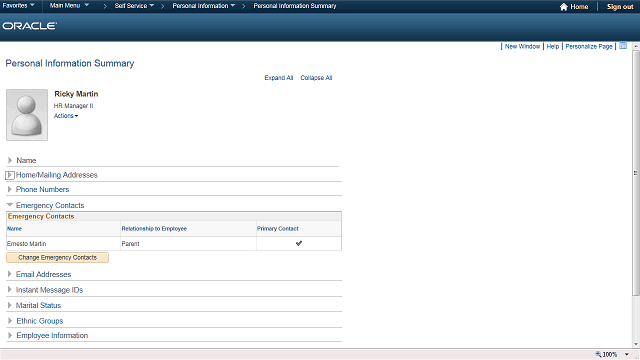Click the Change Emergency Contacts button

click(x=58, y=258)
